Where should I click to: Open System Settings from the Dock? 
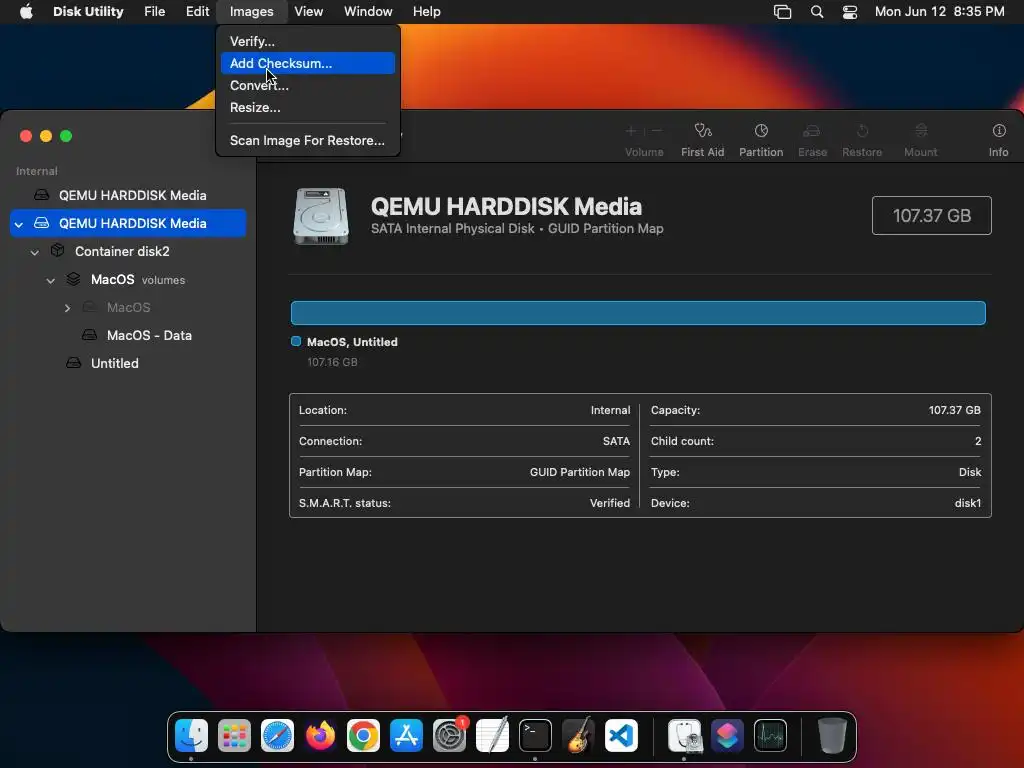[449, 735]
